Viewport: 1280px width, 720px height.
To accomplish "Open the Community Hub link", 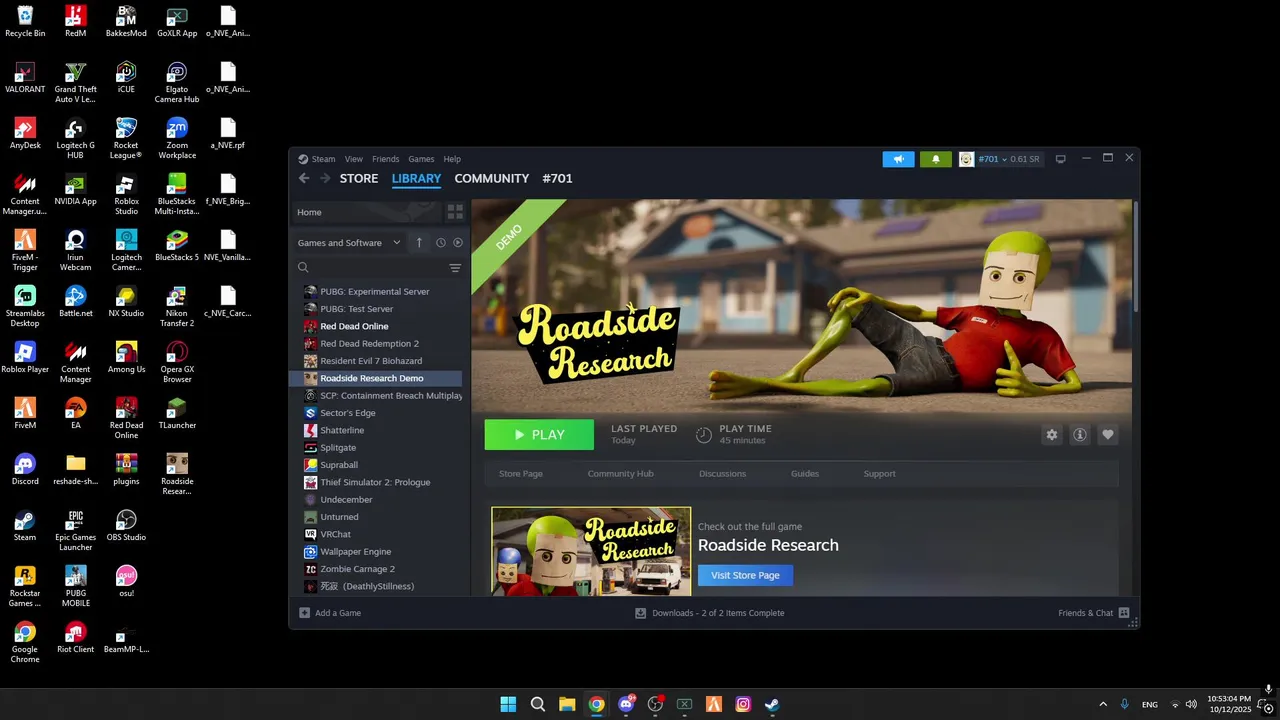I will [x=620, y=474].
